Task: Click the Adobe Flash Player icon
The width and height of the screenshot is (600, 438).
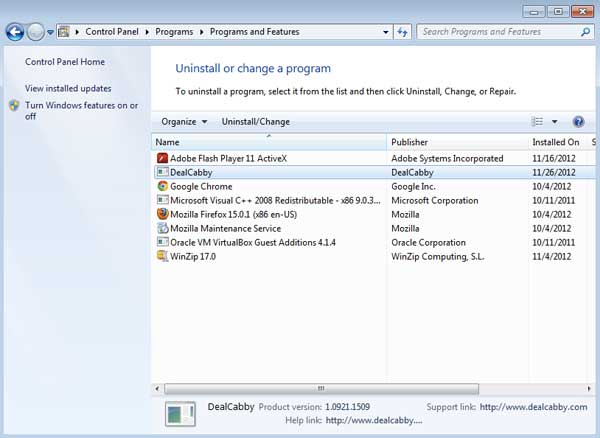Action: tap(162, 158)
